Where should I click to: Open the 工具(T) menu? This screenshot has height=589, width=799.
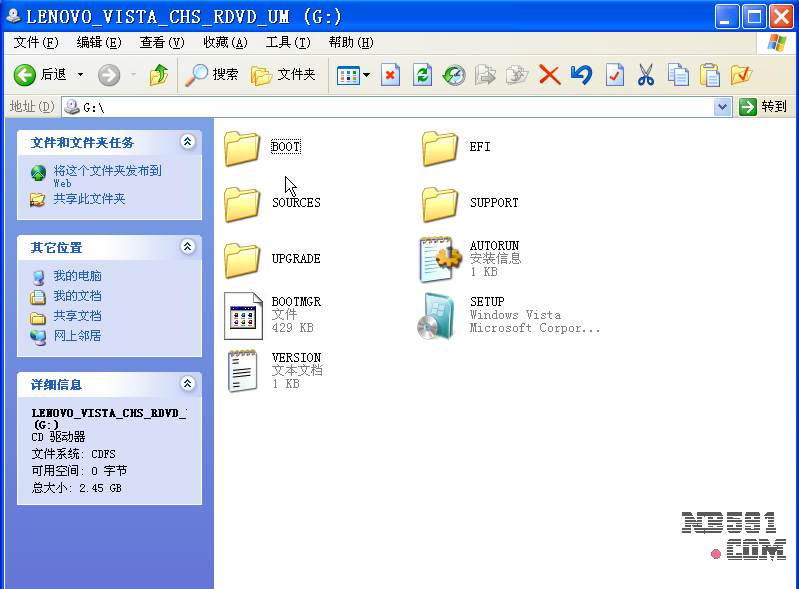288,42
